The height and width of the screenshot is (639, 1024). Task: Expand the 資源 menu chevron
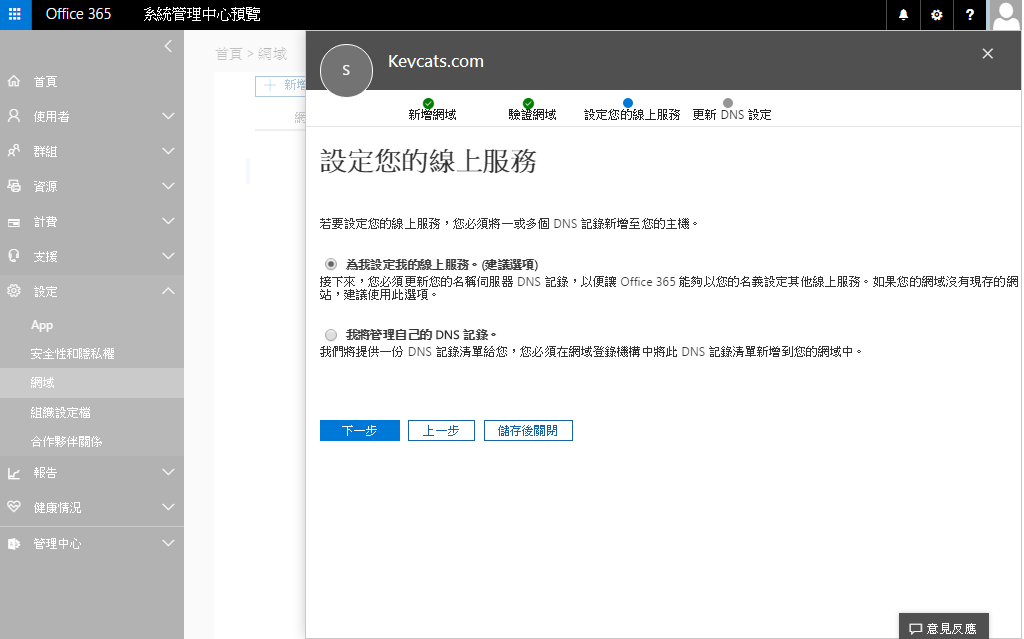pyautogui.click(x=168, y=186)
